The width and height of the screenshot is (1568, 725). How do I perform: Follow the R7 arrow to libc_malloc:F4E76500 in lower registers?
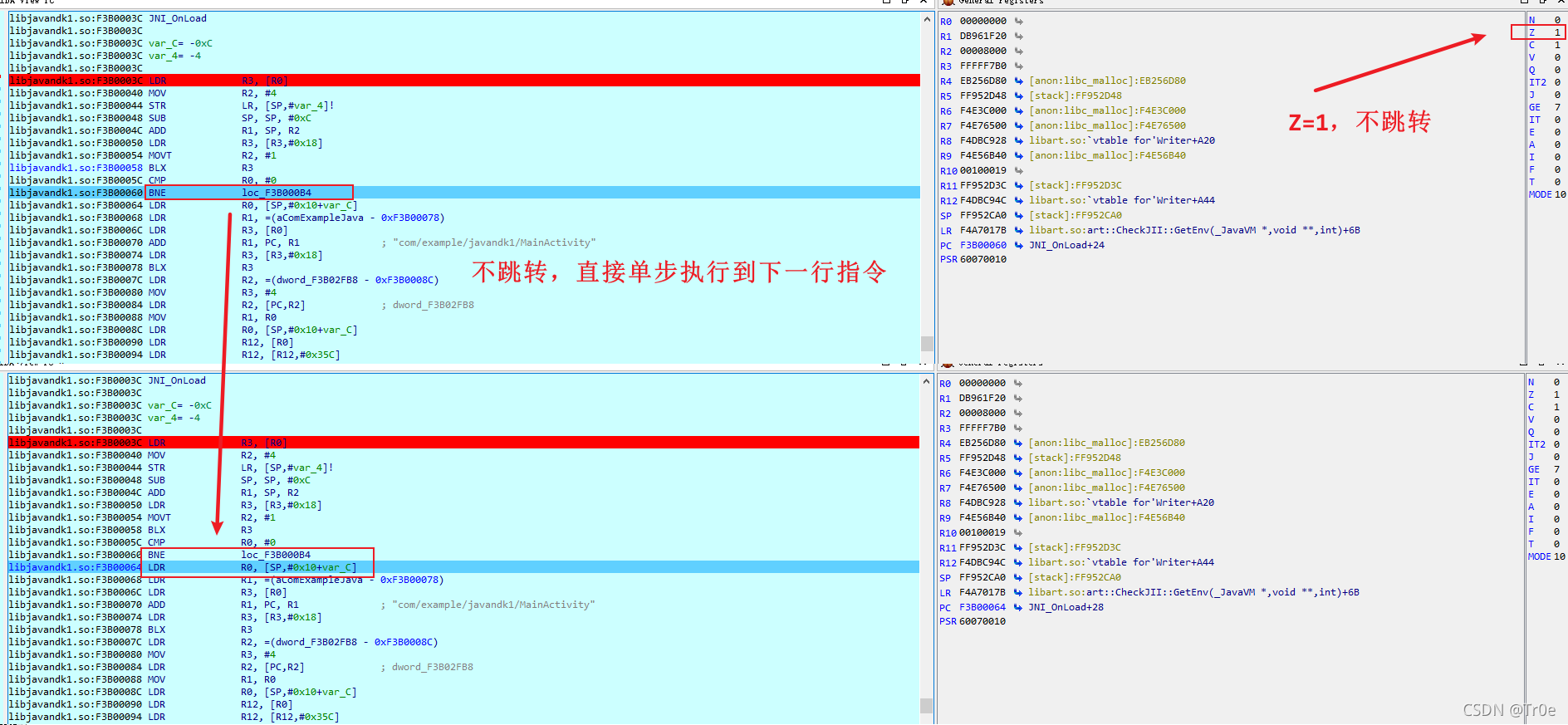pos(1017,487)
